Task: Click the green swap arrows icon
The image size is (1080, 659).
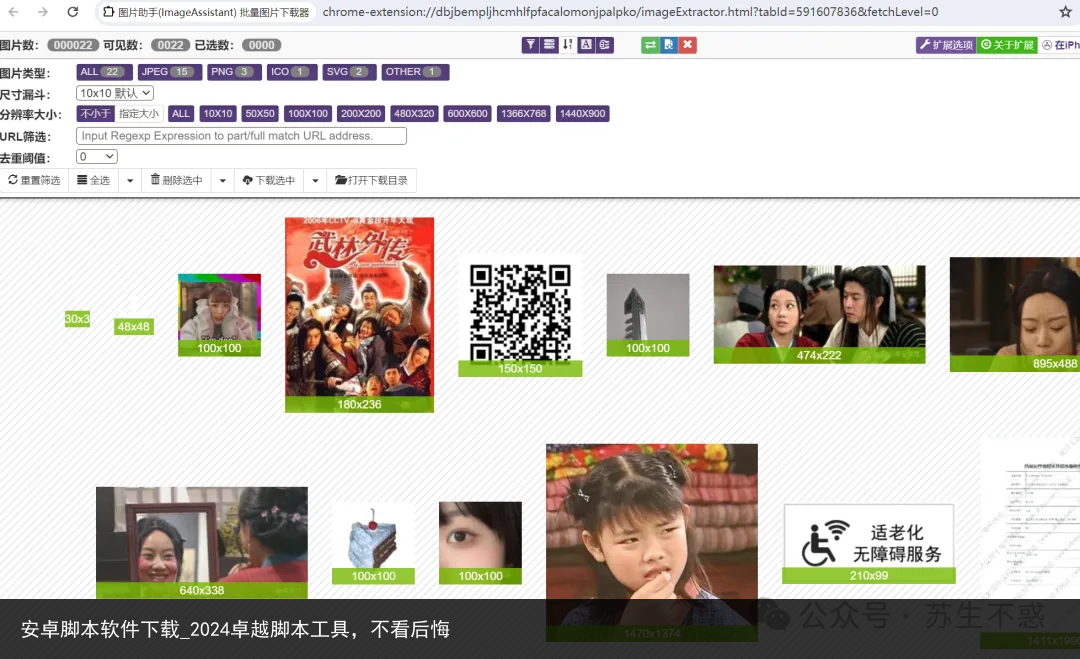Action: point(650,45)
